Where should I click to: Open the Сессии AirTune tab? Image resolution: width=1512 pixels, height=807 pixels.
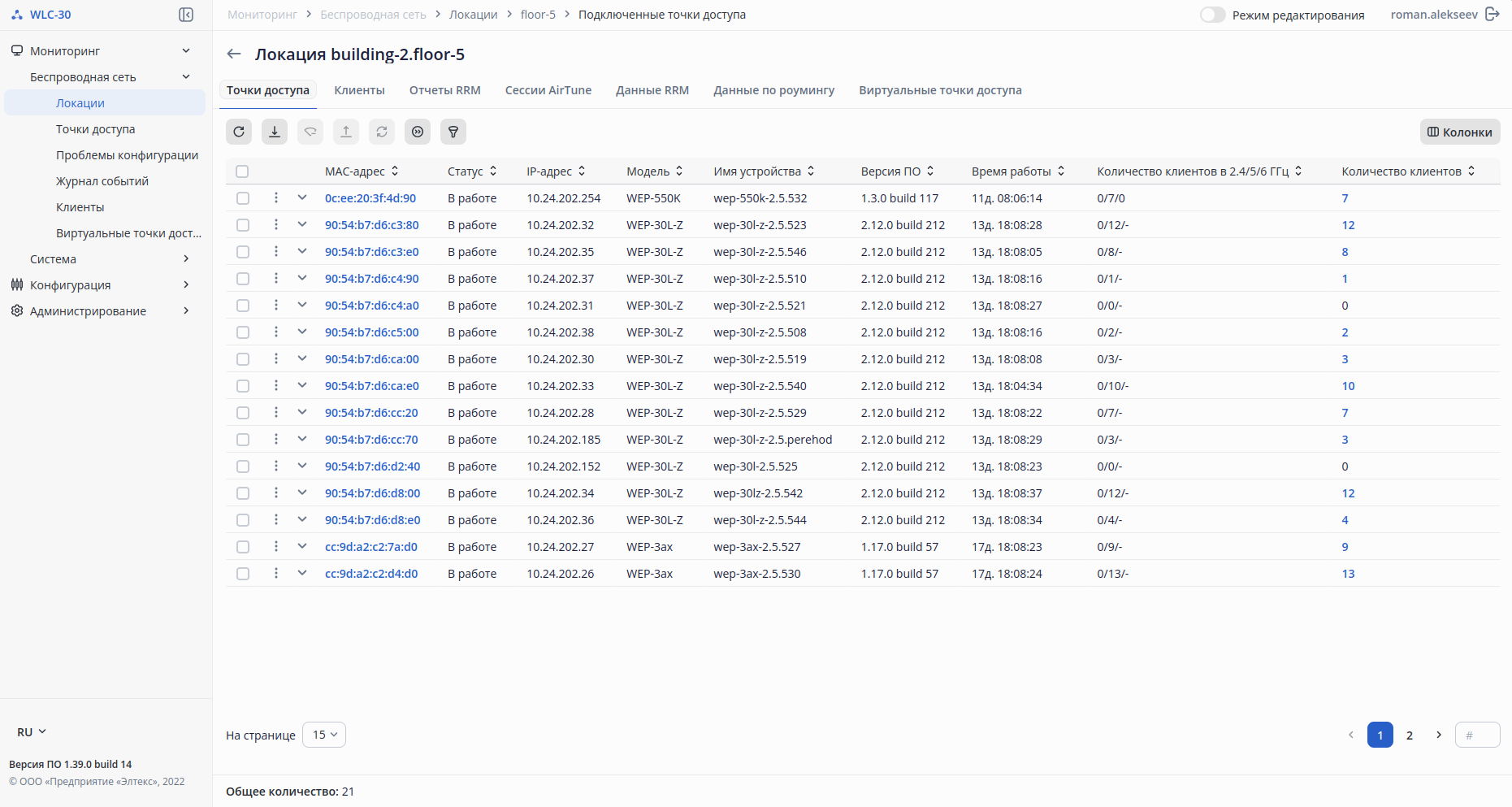click(548, 90)
